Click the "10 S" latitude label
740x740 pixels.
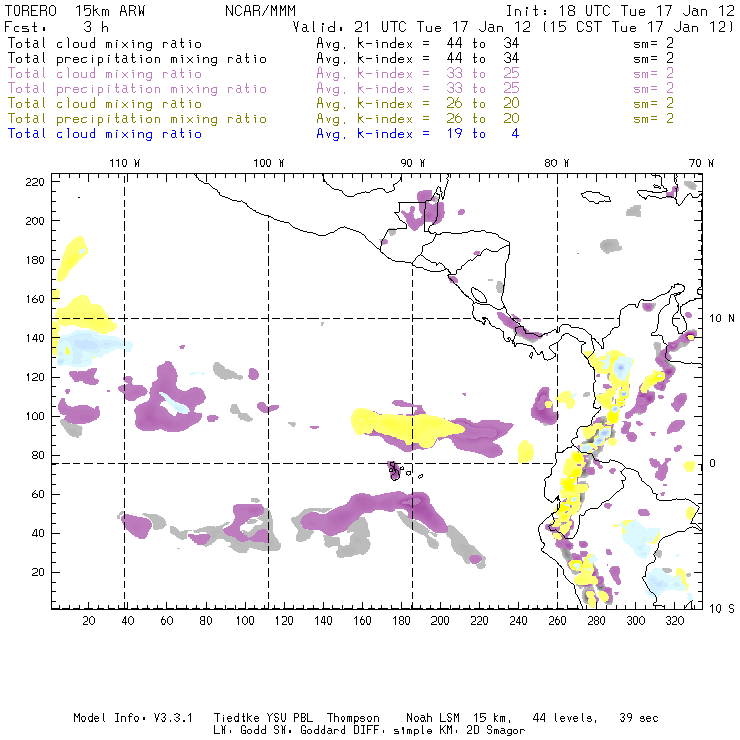(x=722, y=609)
